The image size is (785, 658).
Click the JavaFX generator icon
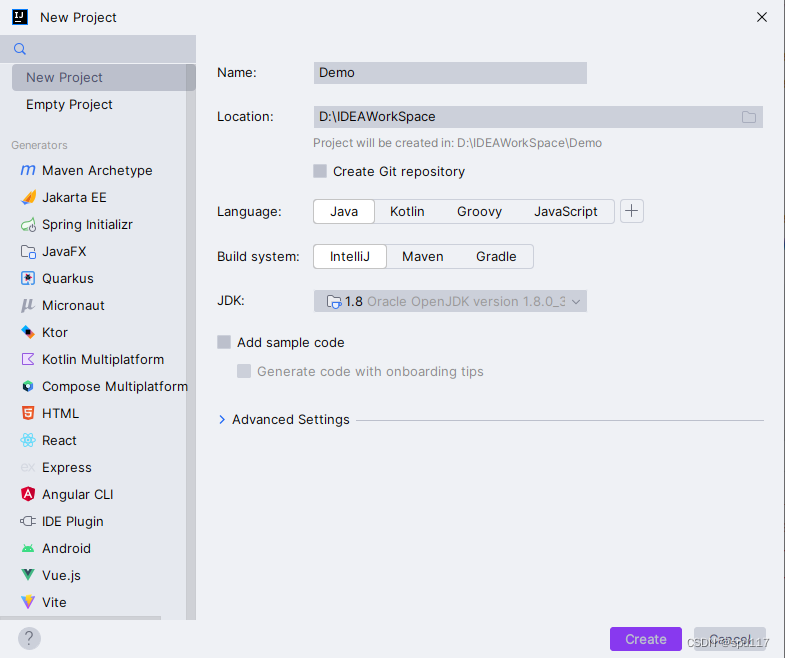coord(28,251)
